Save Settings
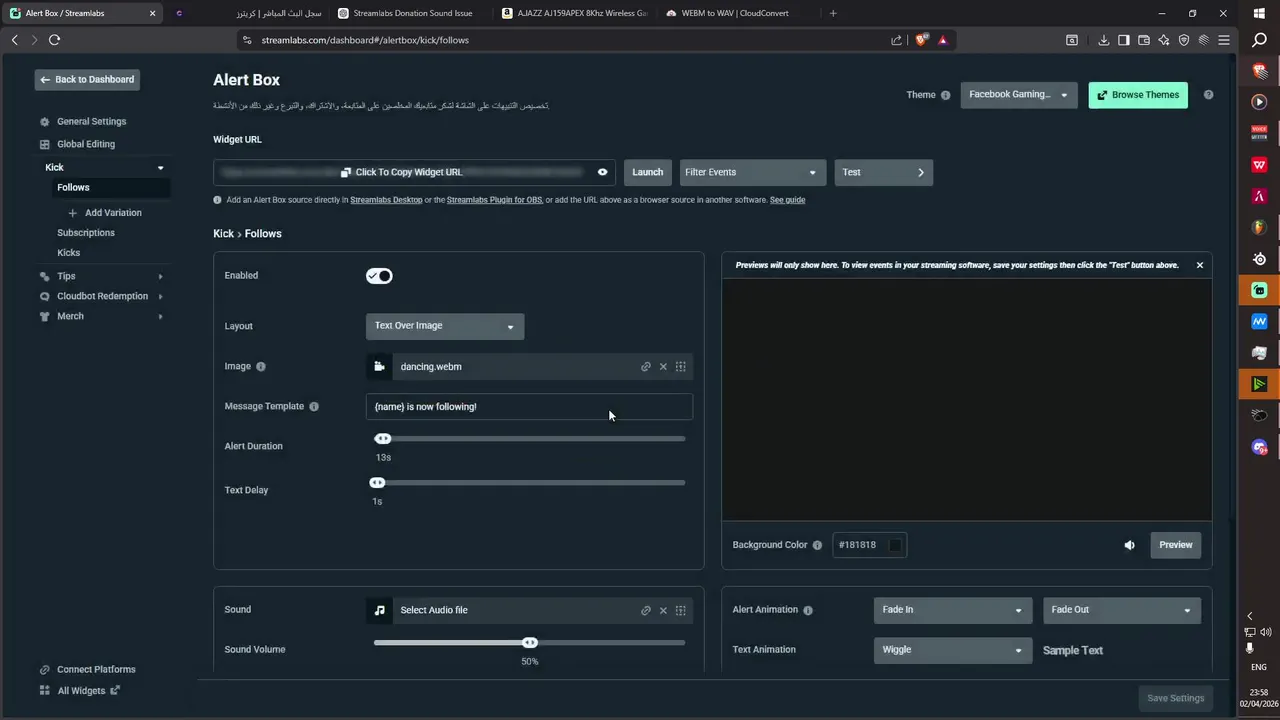Viewport: 1280px width, 720px height. pos(1175,698)
